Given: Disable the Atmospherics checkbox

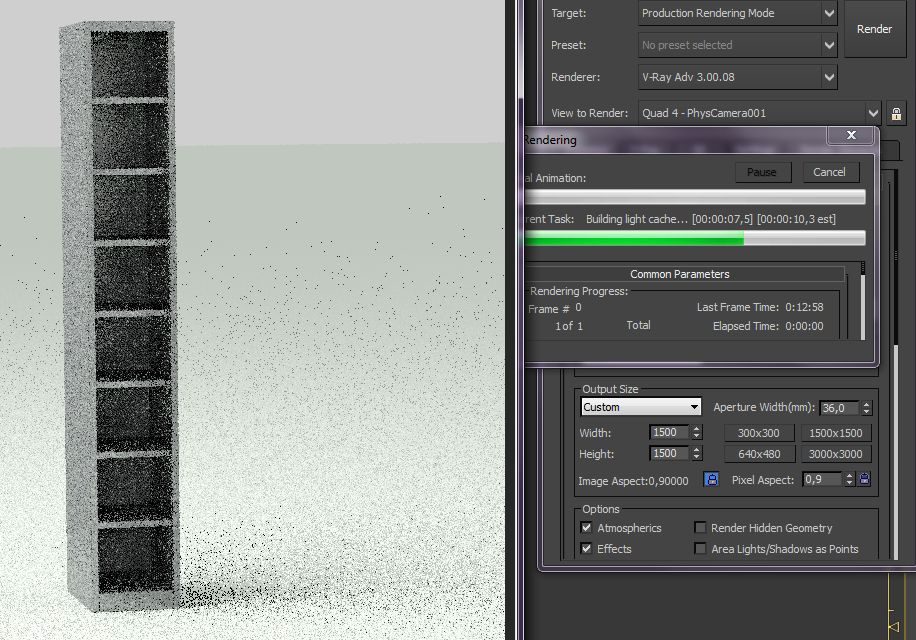Looking at the screenshot, I should coord(587,527).
